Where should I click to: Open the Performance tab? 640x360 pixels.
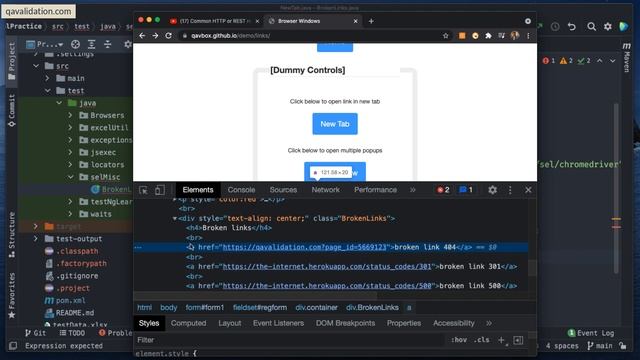pyautogui.click(x=376, y=190)
